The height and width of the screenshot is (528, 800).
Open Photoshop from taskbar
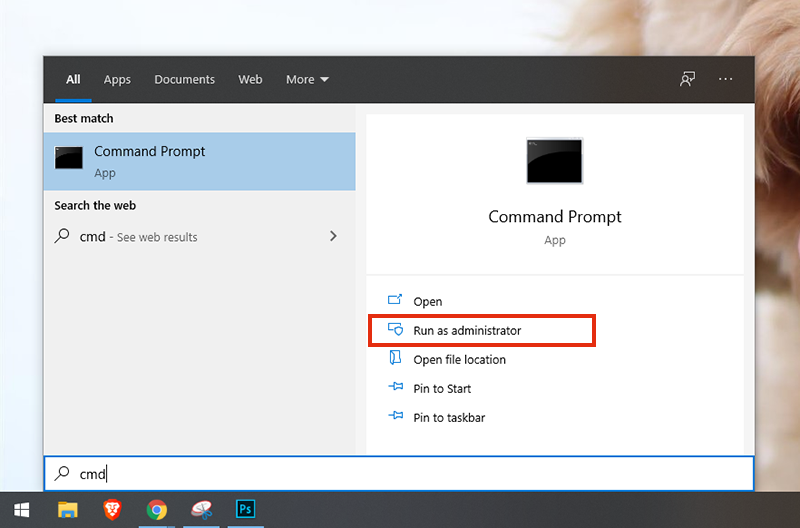[245, 509]
